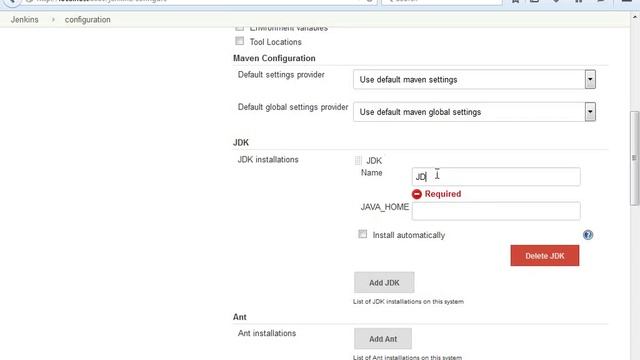This screenshot has height=360, width=640.
Task: Focus the JDK Name input field
Action: [496, 177]
